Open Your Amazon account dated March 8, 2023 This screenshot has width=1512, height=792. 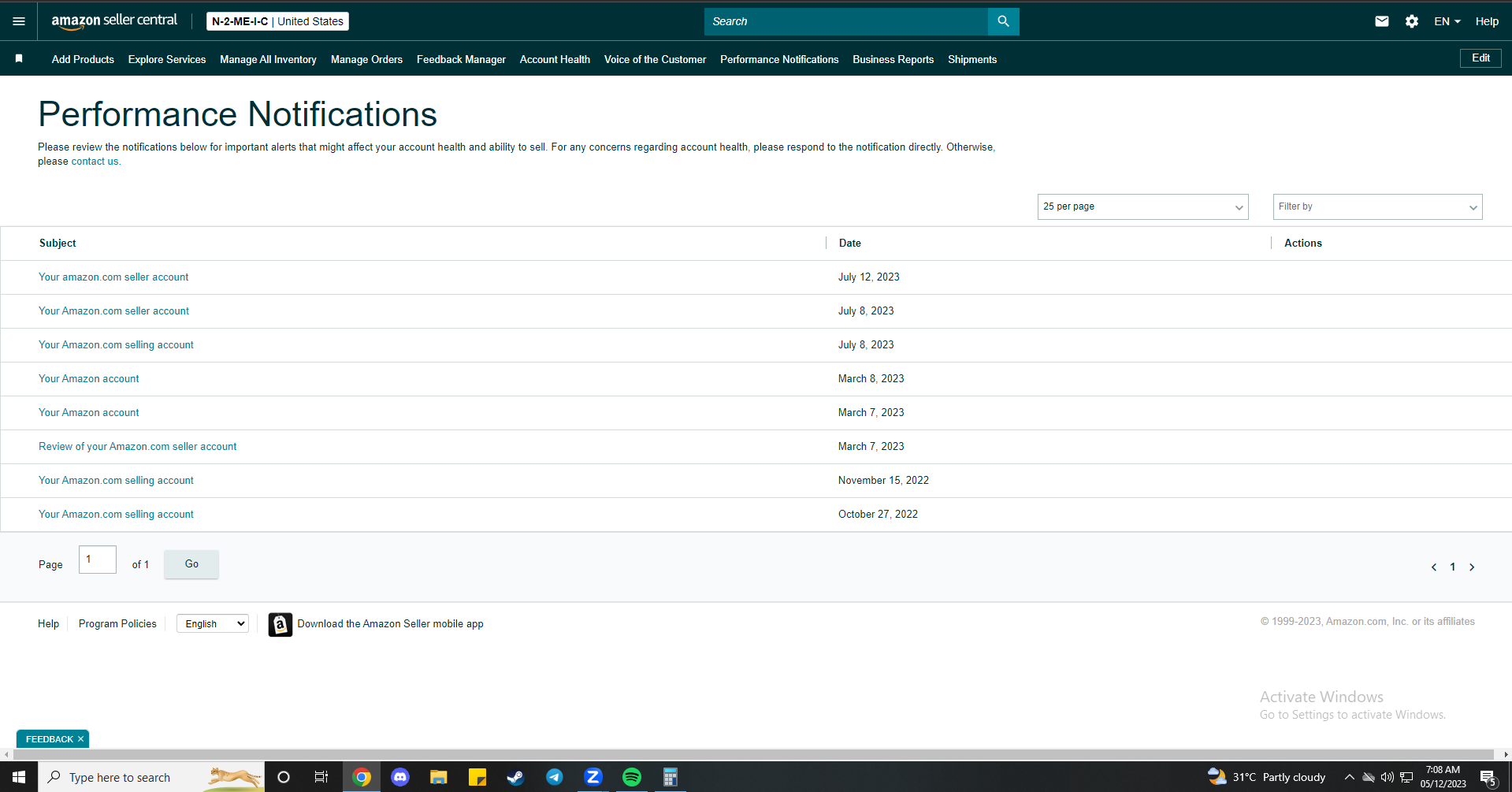click(89, 379)
